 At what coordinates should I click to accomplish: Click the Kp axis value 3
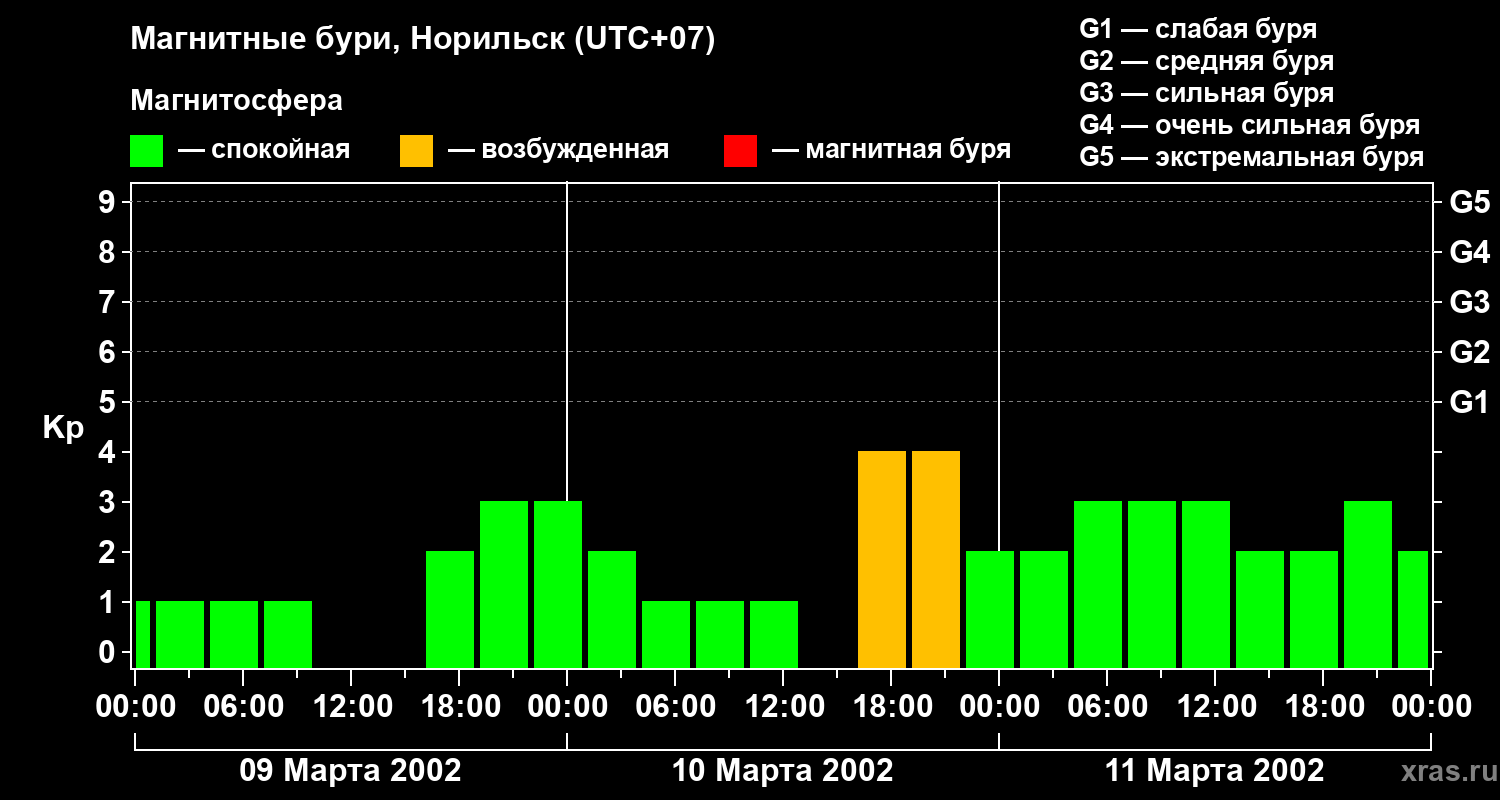109,502
